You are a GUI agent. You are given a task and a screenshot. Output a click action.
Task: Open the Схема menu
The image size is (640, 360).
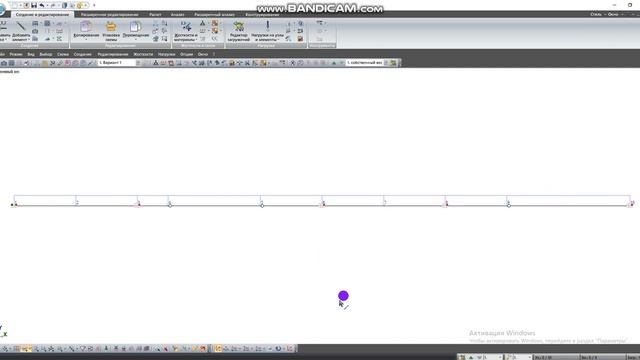[x=63, y=54]
